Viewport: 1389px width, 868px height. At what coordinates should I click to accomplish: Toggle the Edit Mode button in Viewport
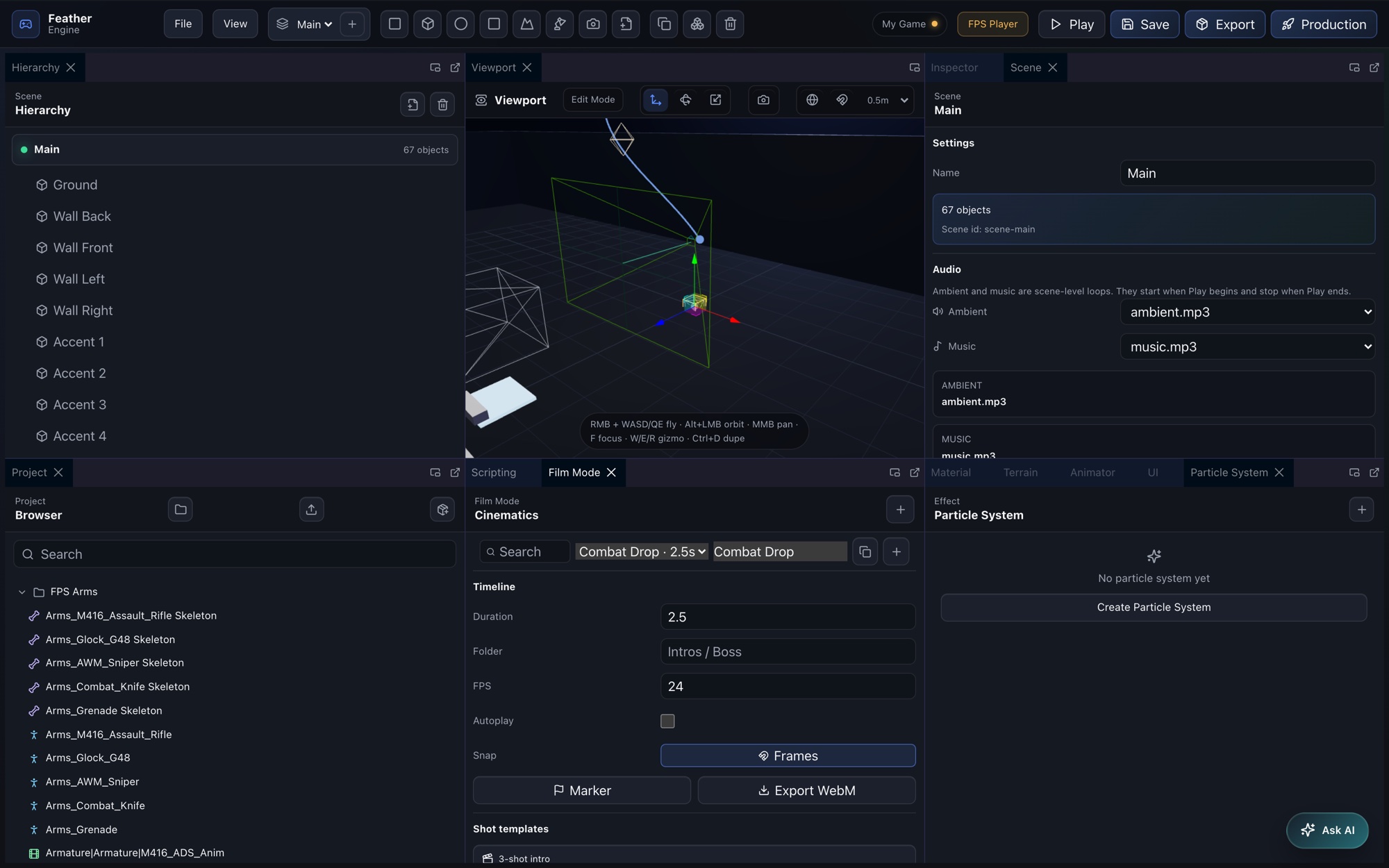point(593,100)
